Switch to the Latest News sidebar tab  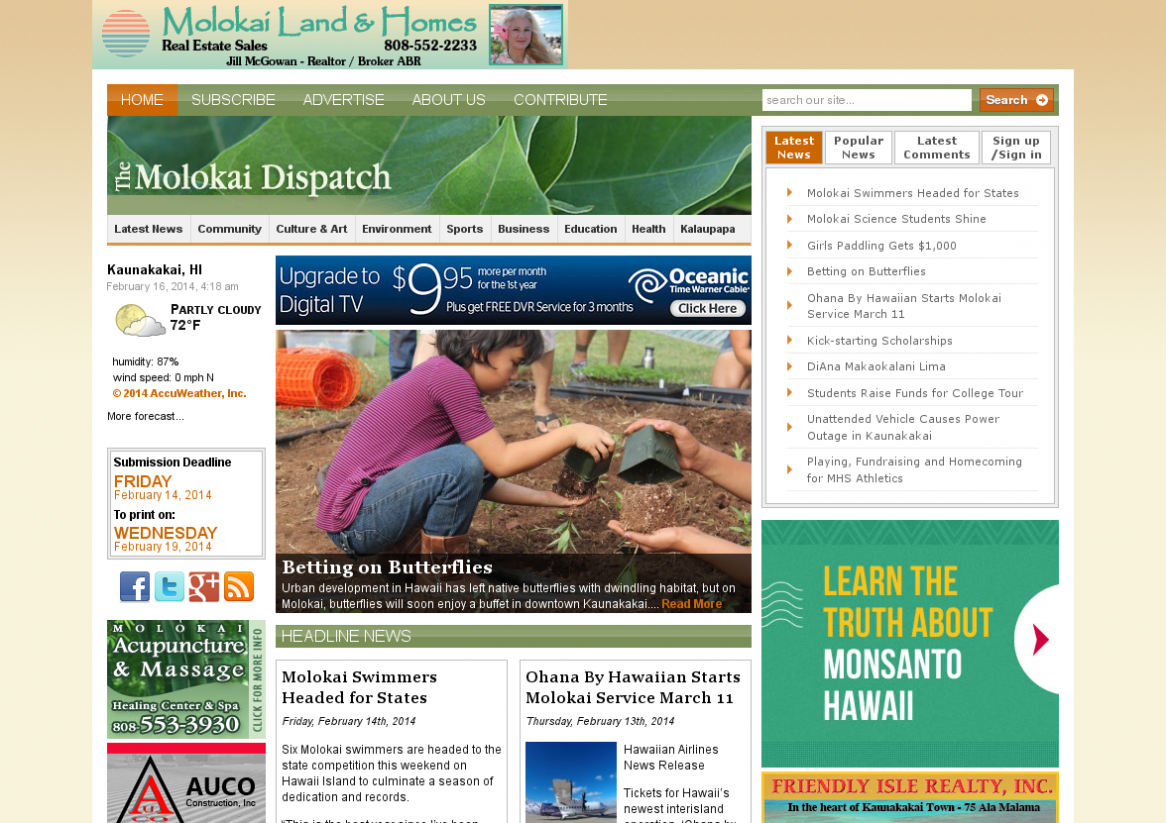click(793, 147)
